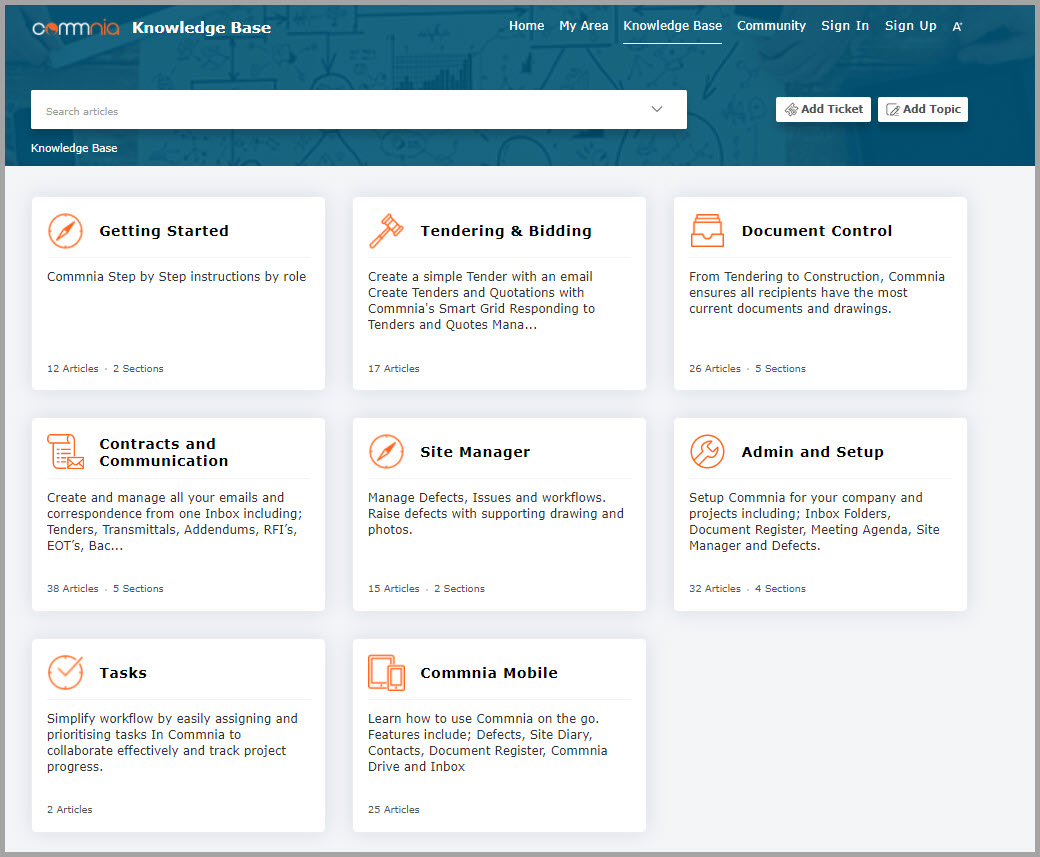
Task: Click '32 Articles' under Admin and Setup
Action: click(715, 589)
